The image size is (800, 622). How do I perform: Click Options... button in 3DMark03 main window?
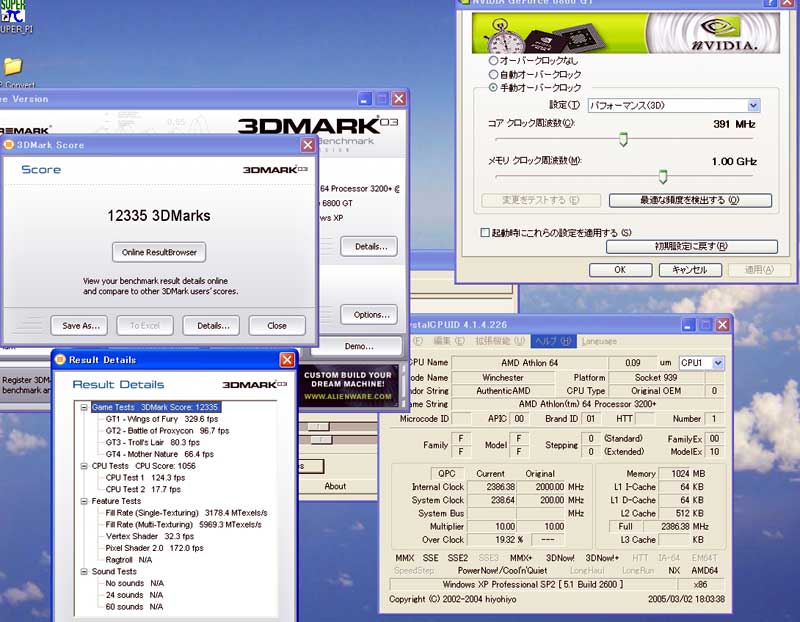[369, 315]
